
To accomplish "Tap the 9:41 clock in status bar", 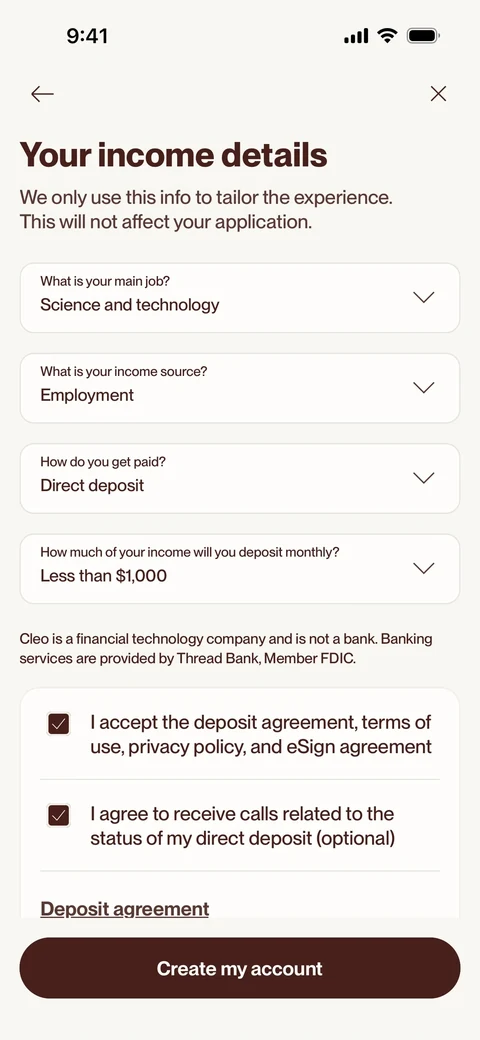I will pyautogui.click(x=87, y=36).
